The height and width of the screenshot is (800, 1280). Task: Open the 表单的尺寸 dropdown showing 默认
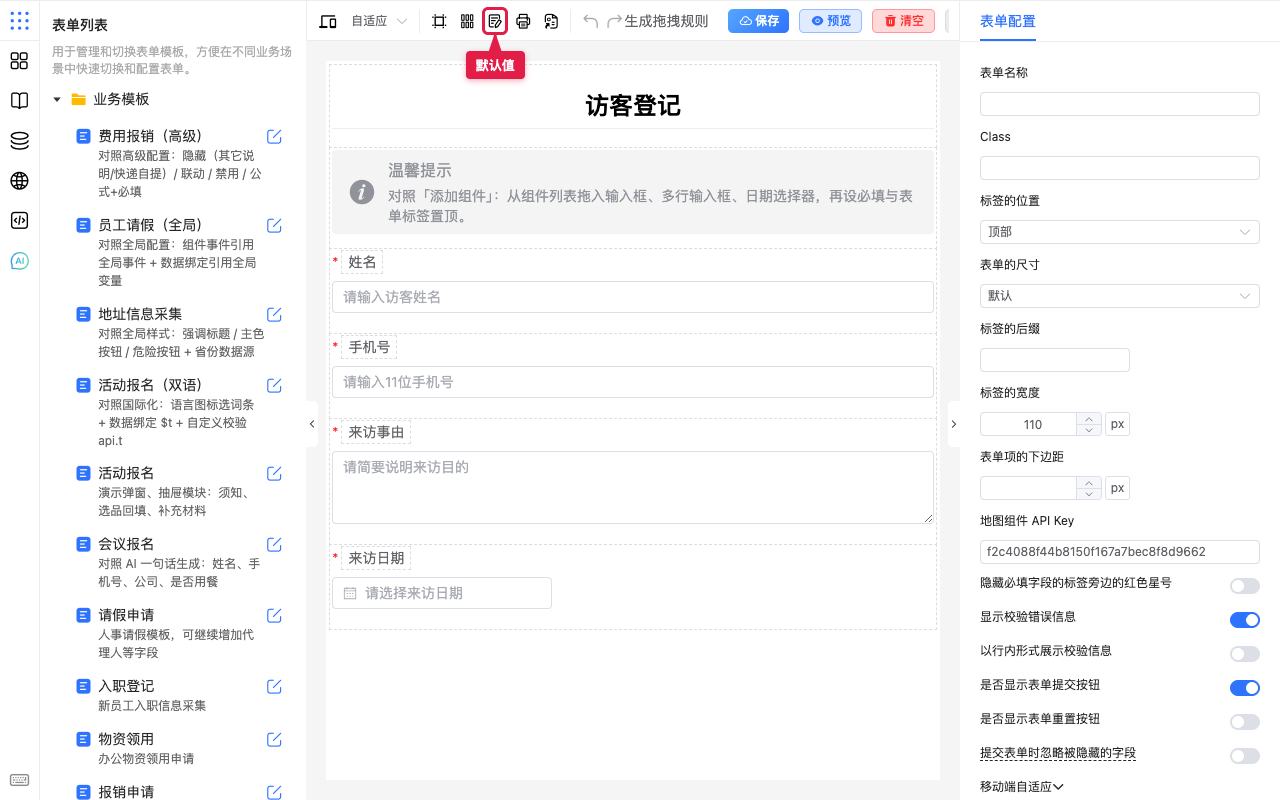pyautogui.click(x=1119, y=296)
